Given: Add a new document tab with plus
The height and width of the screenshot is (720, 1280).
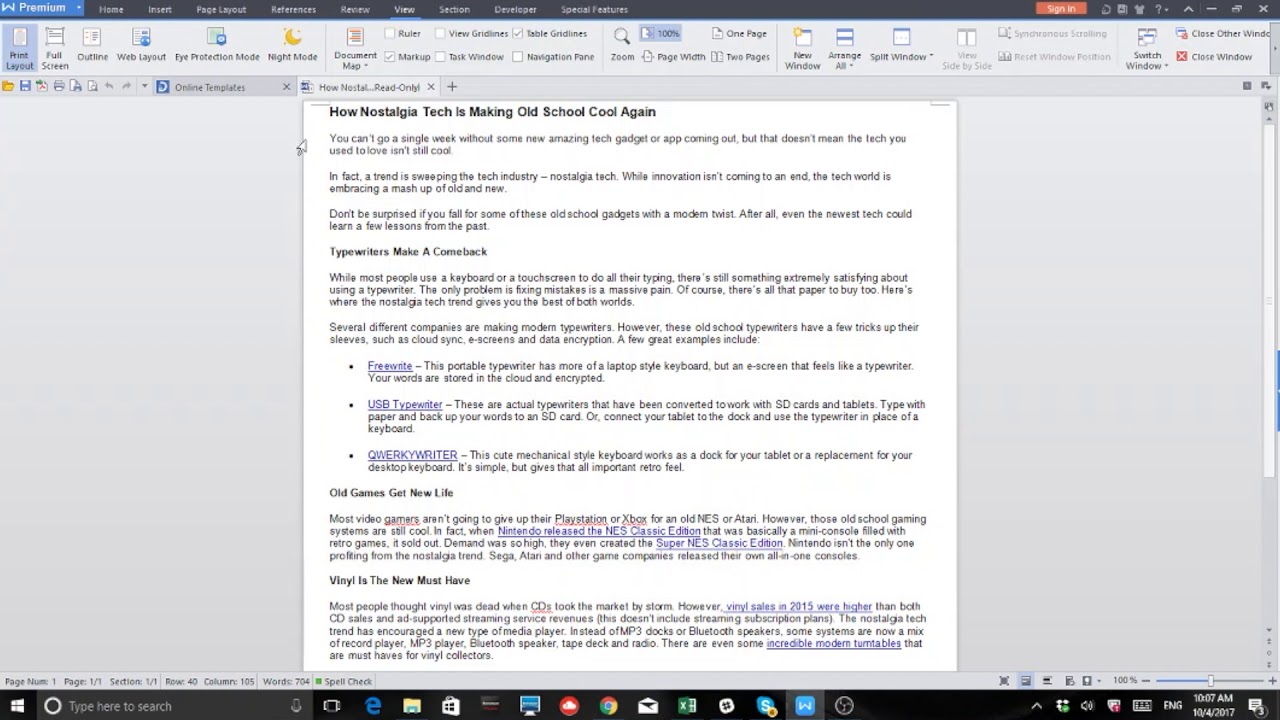Looking at the screenshot, I should pyautogui.click(x=452, y=87).
